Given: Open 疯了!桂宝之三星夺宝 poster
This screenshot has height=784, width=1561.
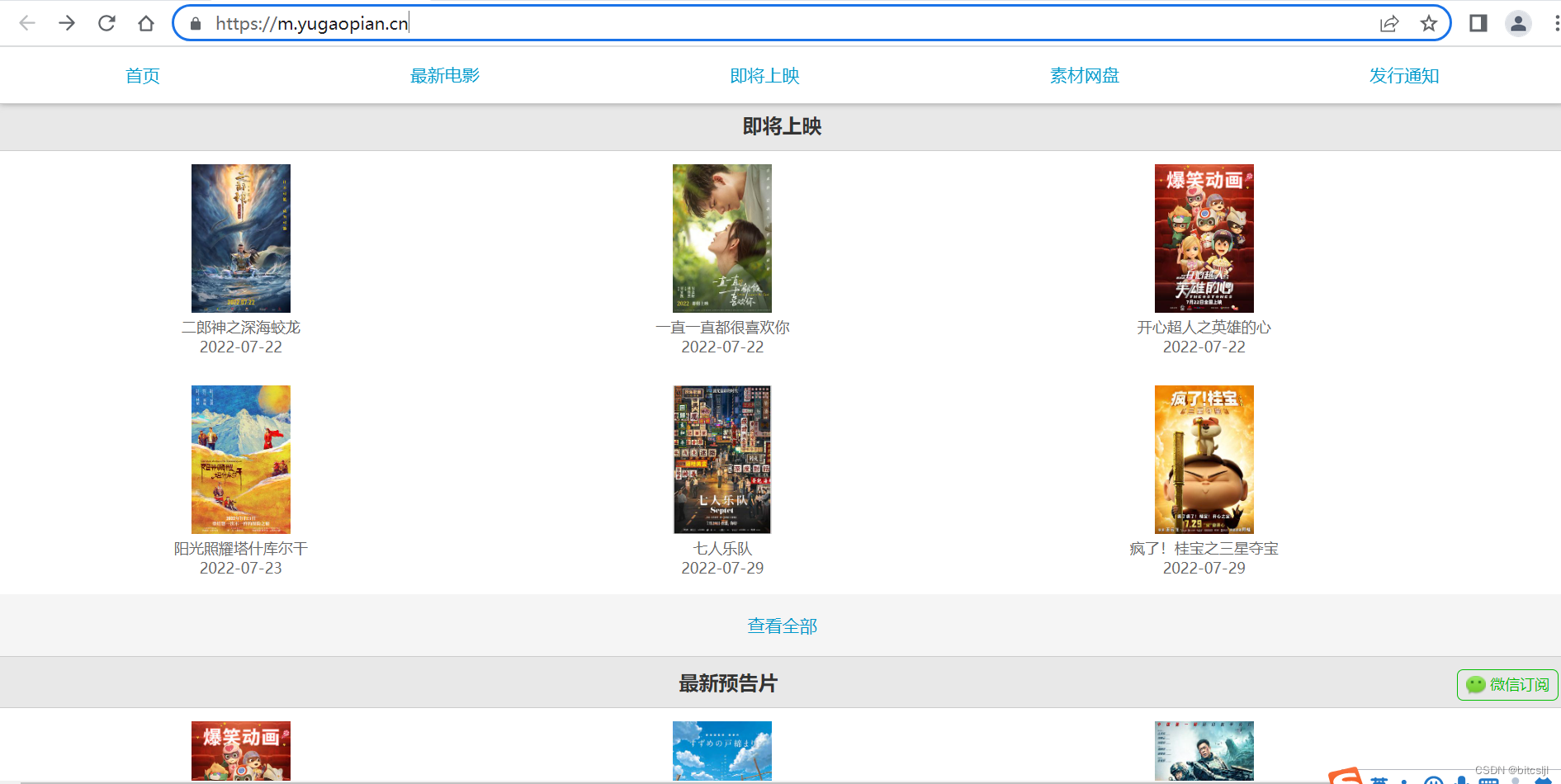Looking at the screenshot, I should 1204,460.
